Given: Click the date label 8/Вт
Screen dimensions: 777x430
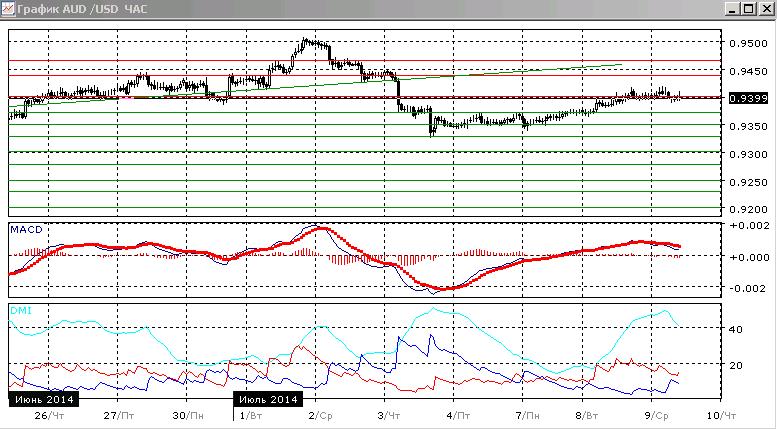Looking at the screenshot, I should pyautogui.click(x=586, y=415).
